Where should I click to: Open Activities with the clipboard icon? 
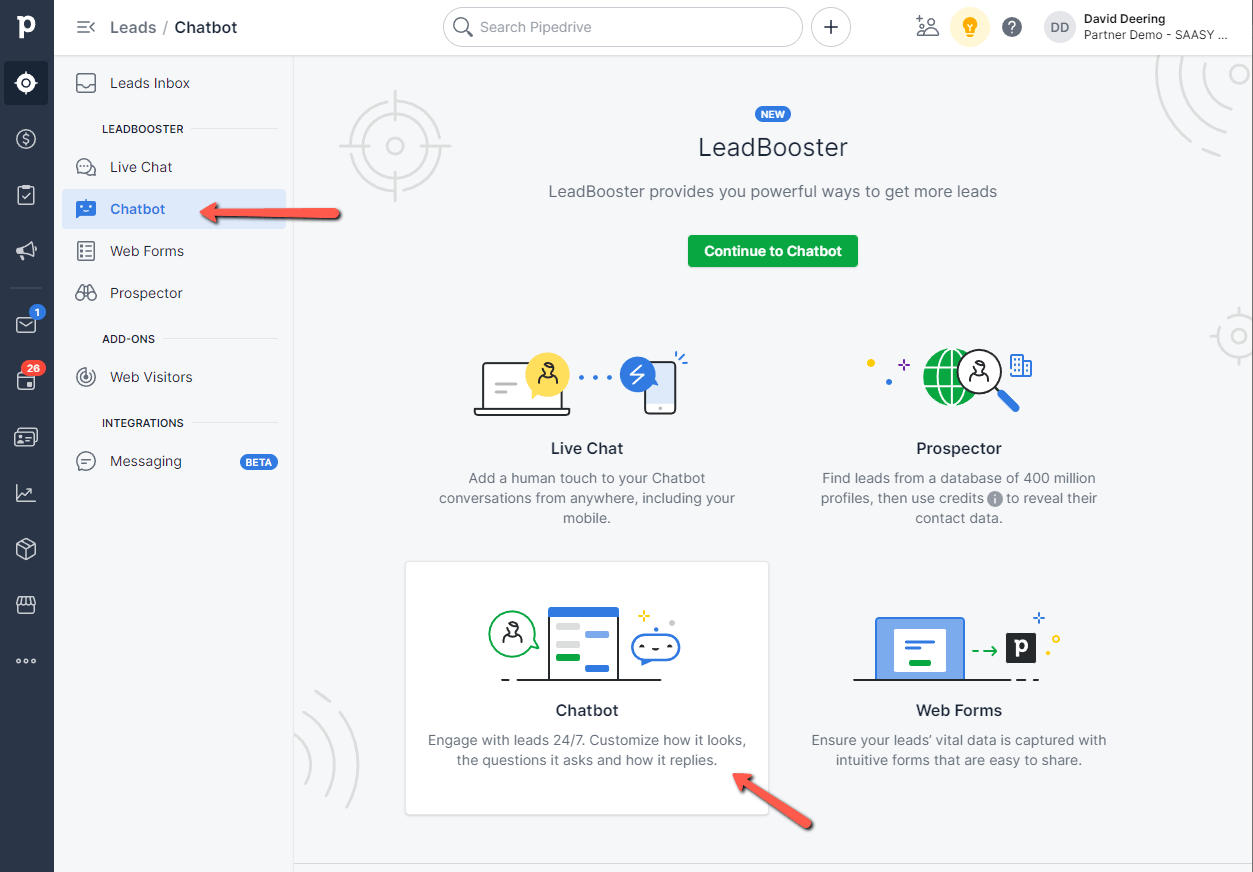[x=26, y=195]
